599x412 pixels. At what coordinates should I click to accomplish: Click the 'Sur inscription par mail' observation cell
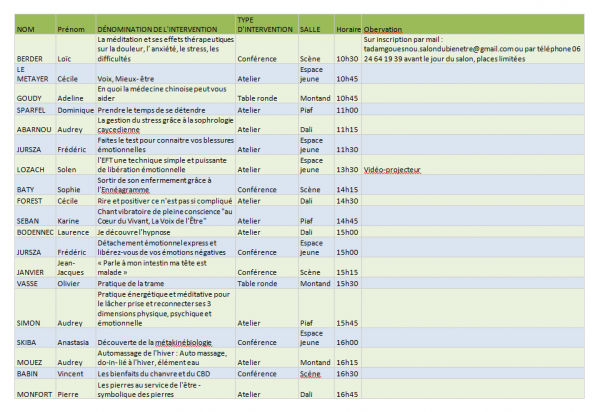473,49
